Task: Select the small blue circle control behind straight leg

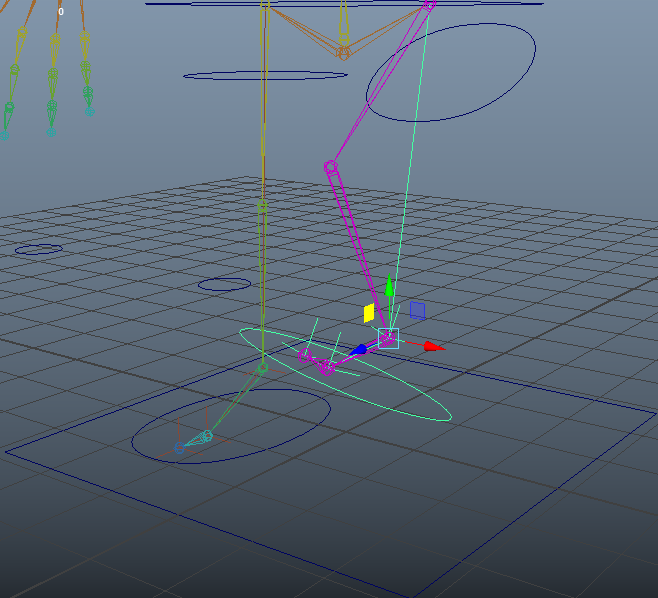Action: click(x=225, y=284)
